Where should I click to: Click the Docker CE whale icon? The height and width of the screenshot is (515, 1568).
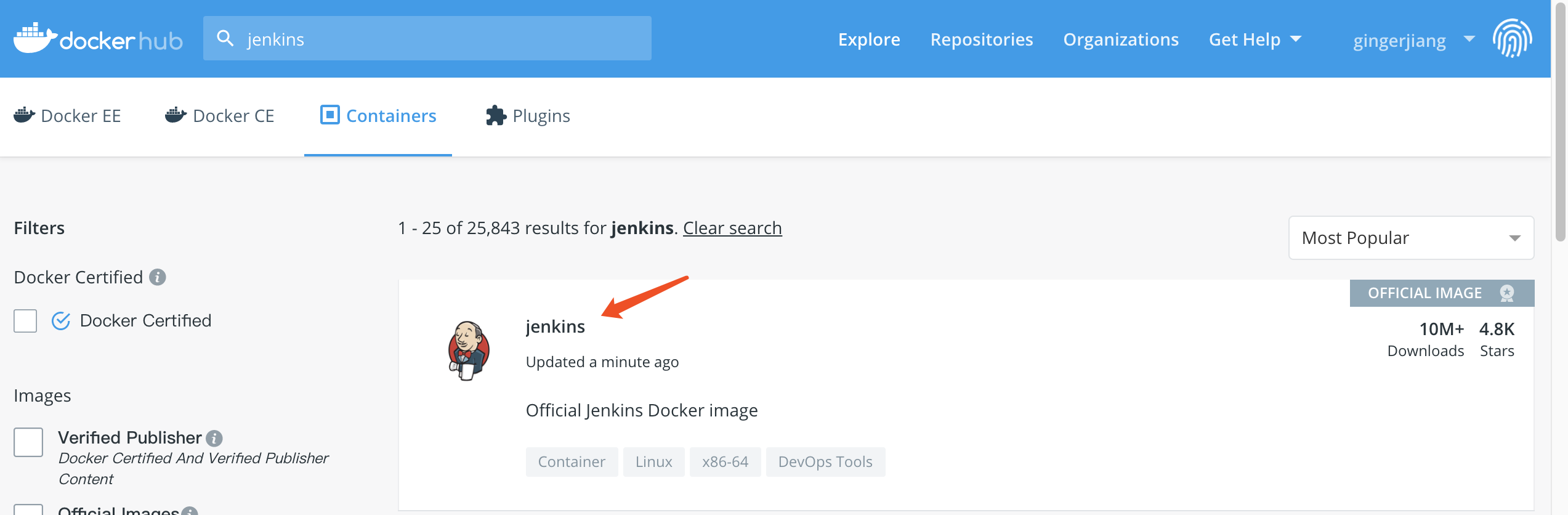[176, 115]
